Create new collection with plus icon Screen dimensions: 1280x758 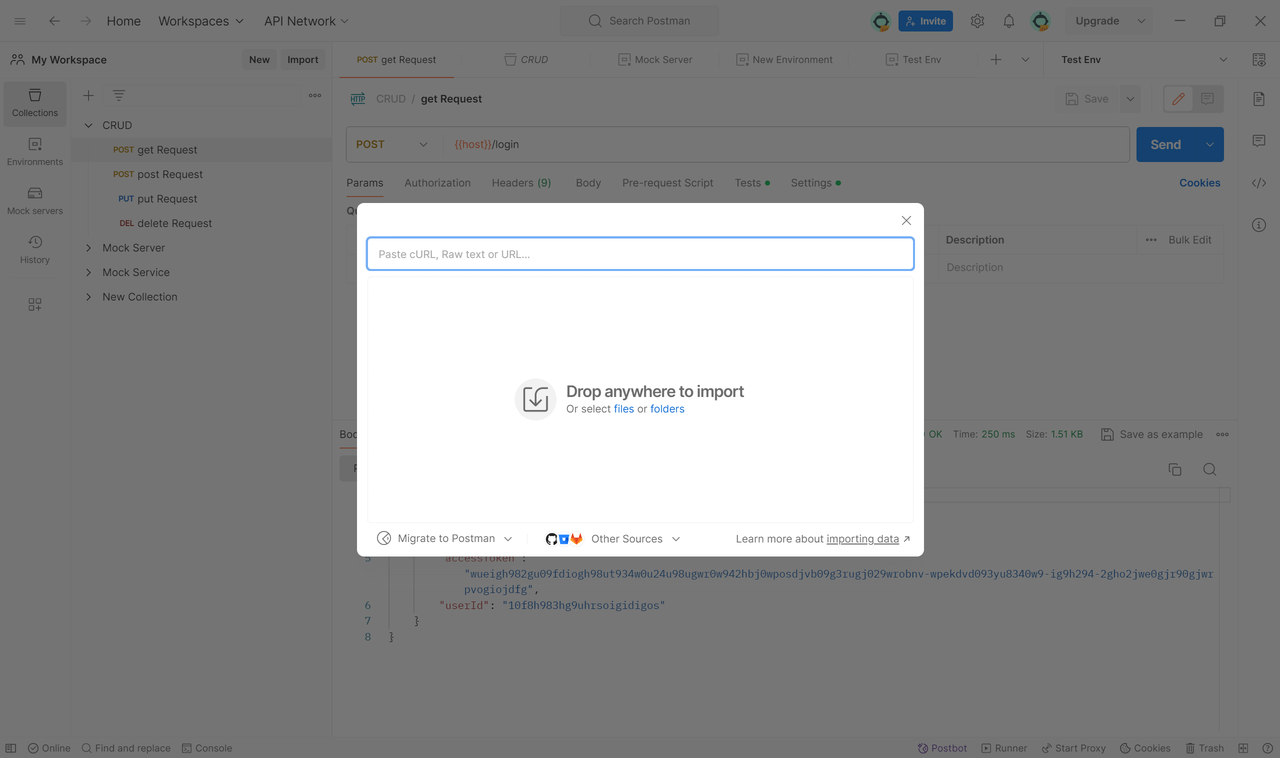[88, 96]
